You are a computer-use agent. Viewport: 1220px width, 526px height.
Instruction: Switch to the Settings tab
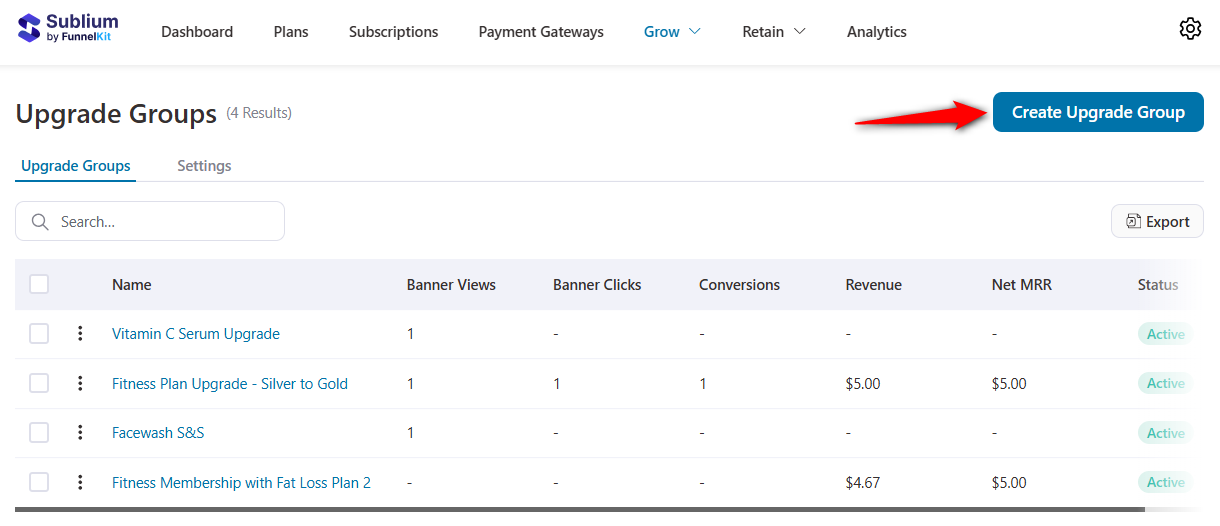pos(204,166)
